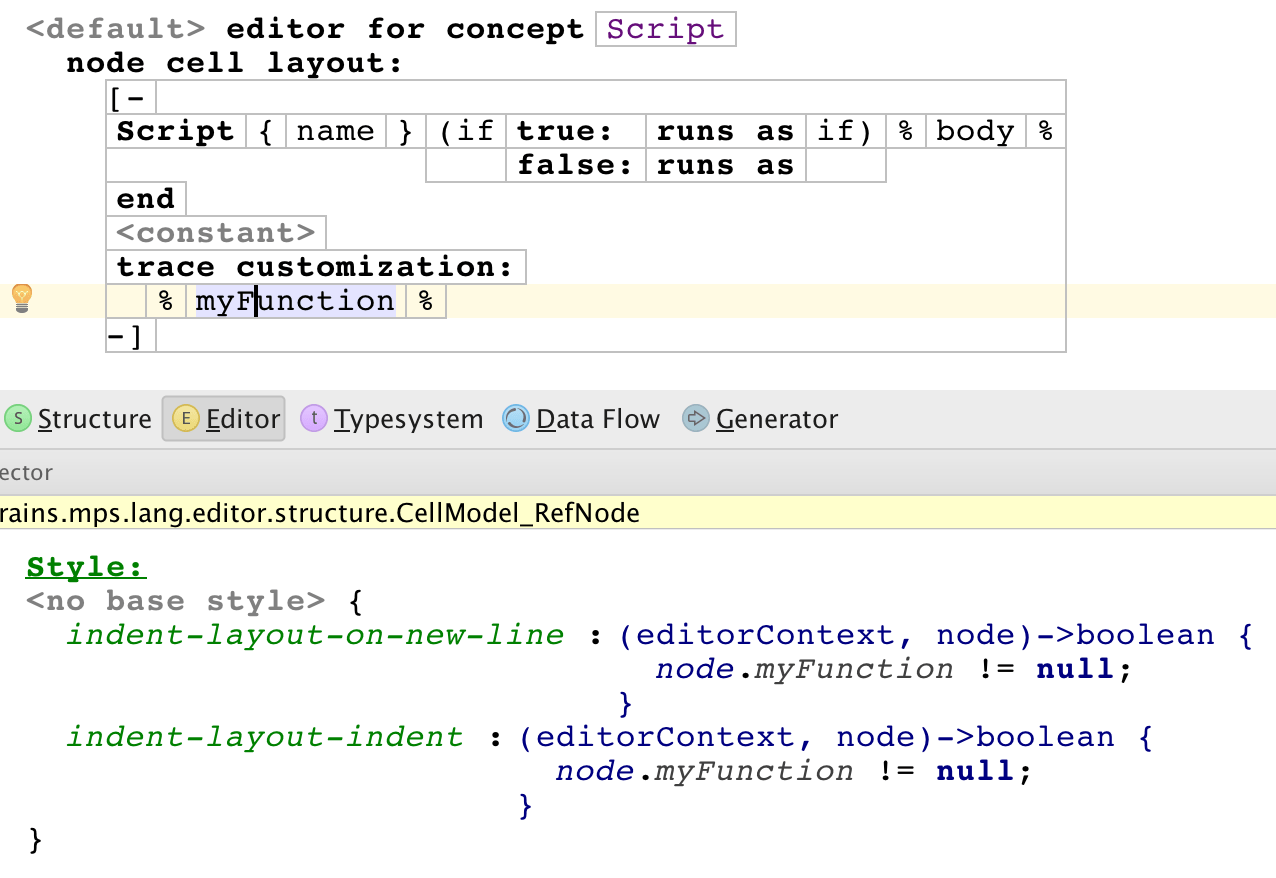This screenshot has height=878, width=1276.
Task: Click the yellow lightbulb intention icon
Action: pos(21,298)
